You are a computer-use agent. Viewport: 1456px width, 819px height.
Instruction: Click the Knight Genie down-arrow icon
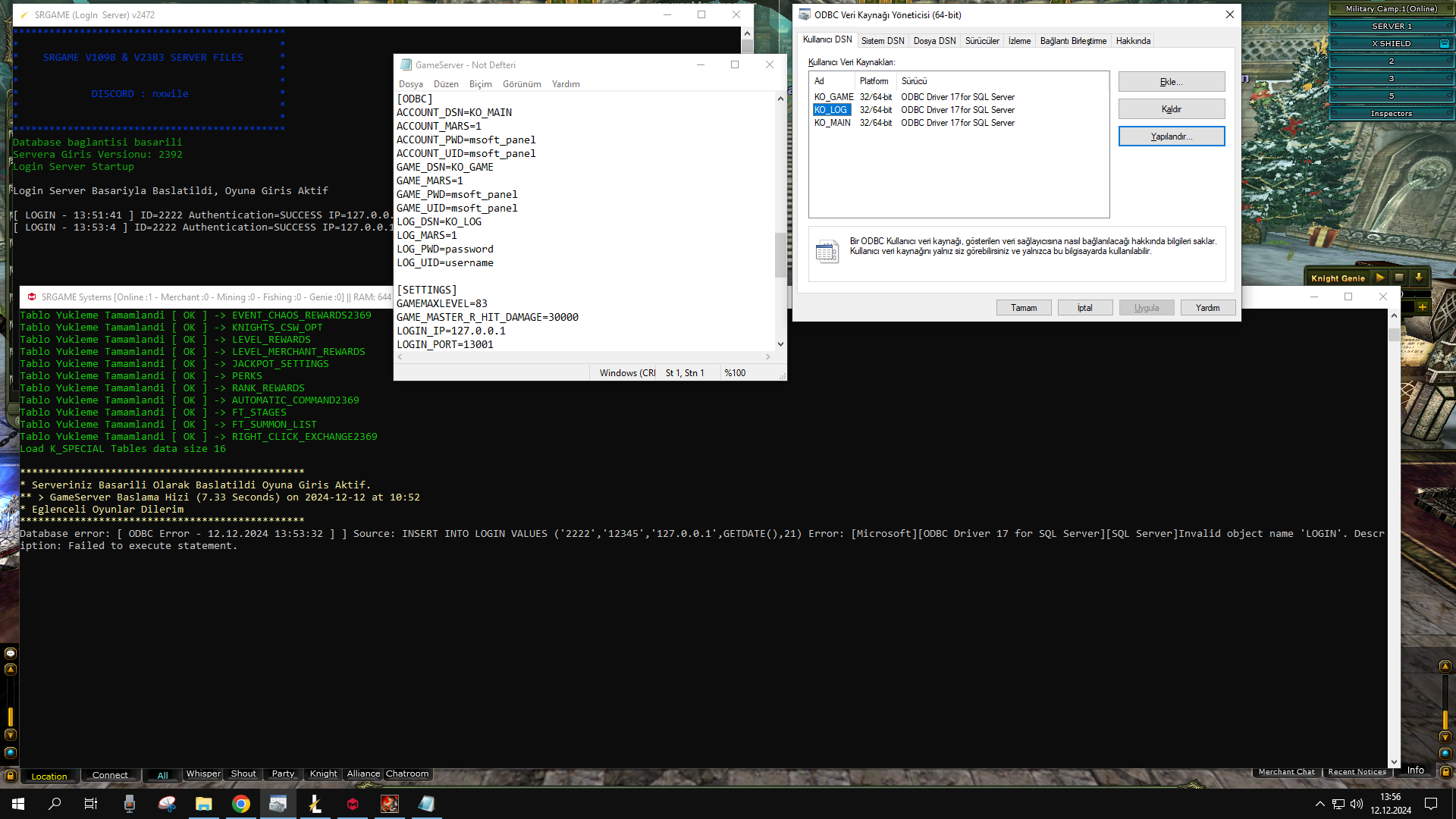click(x=1419, y=278)
